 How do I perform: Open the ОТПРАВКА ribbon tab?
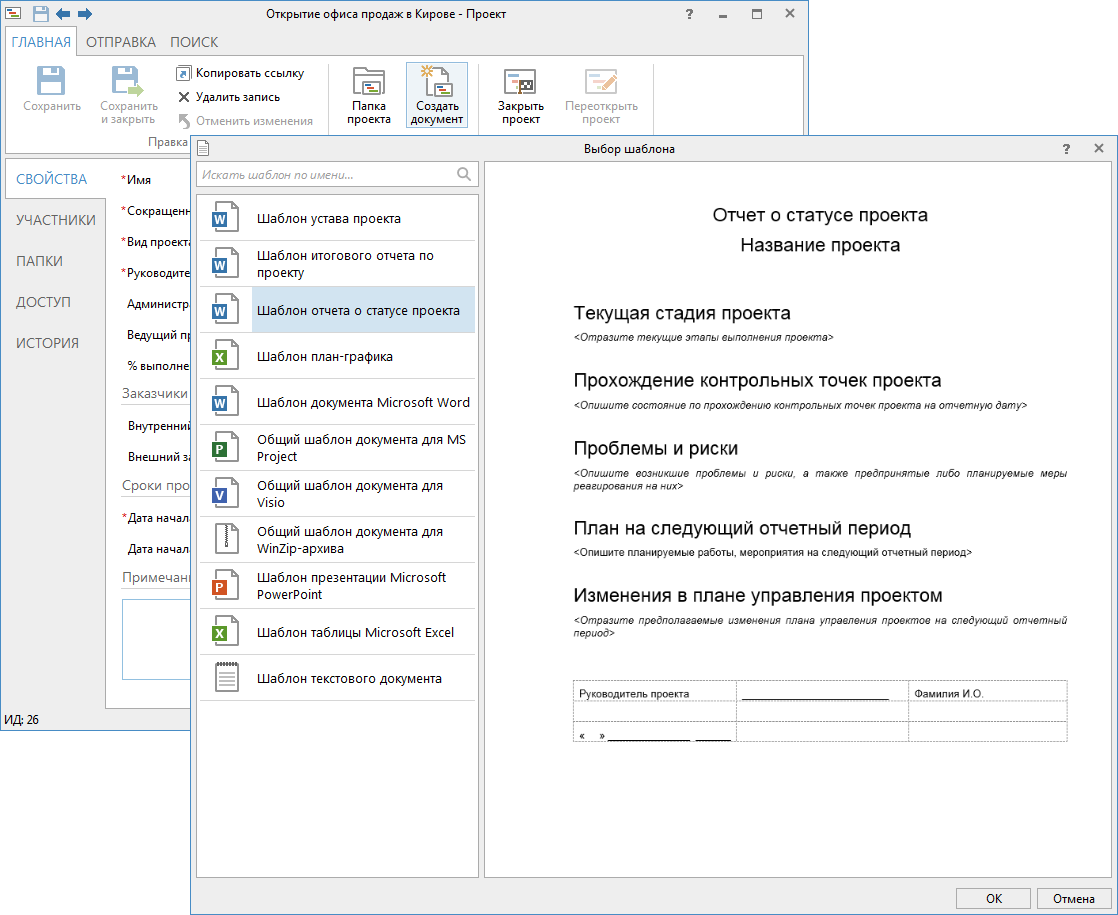click(x=120, y=42)
